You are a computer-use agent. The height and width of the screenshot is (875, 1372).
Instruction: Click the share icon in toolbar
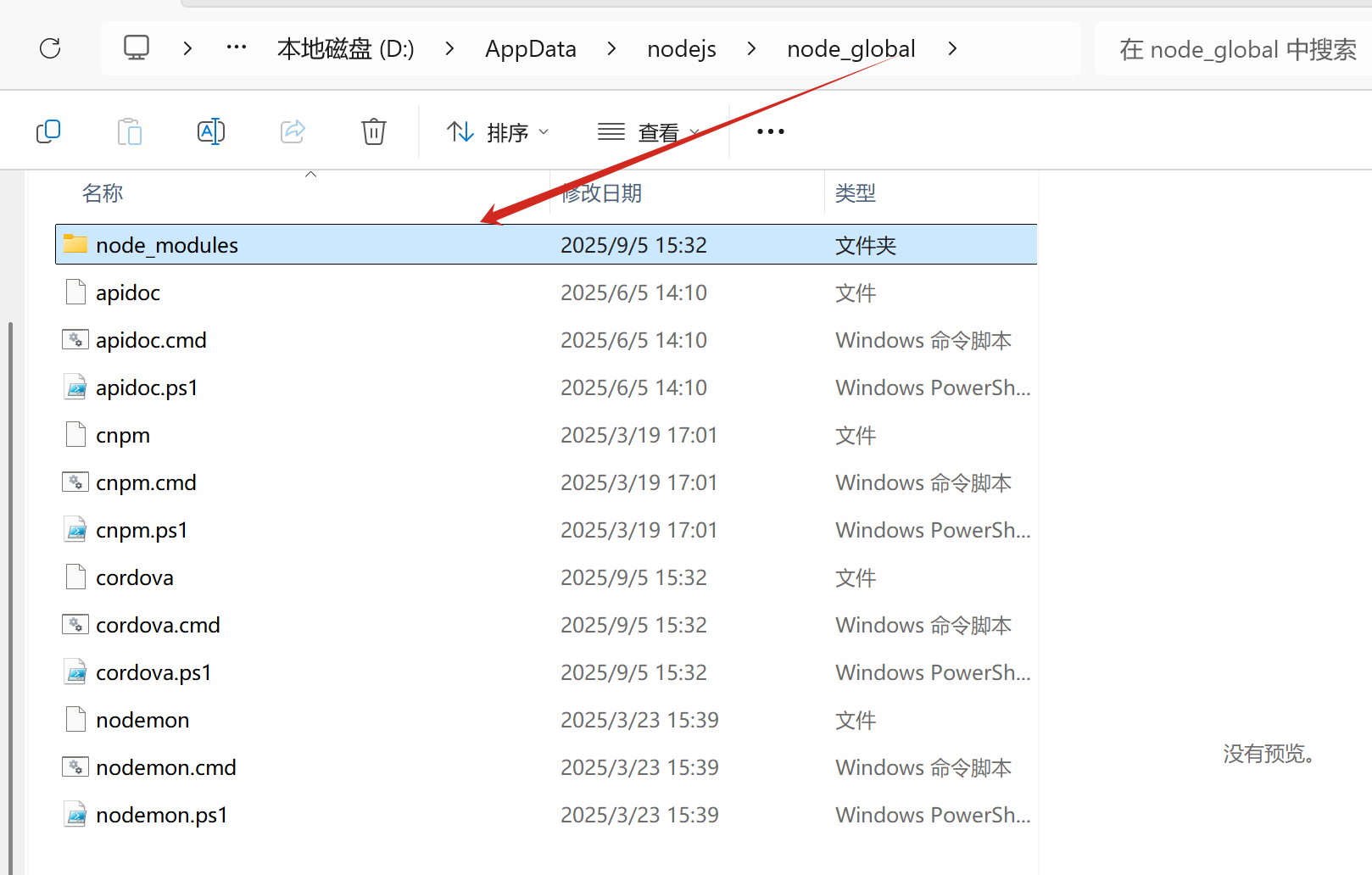point(293,131)
